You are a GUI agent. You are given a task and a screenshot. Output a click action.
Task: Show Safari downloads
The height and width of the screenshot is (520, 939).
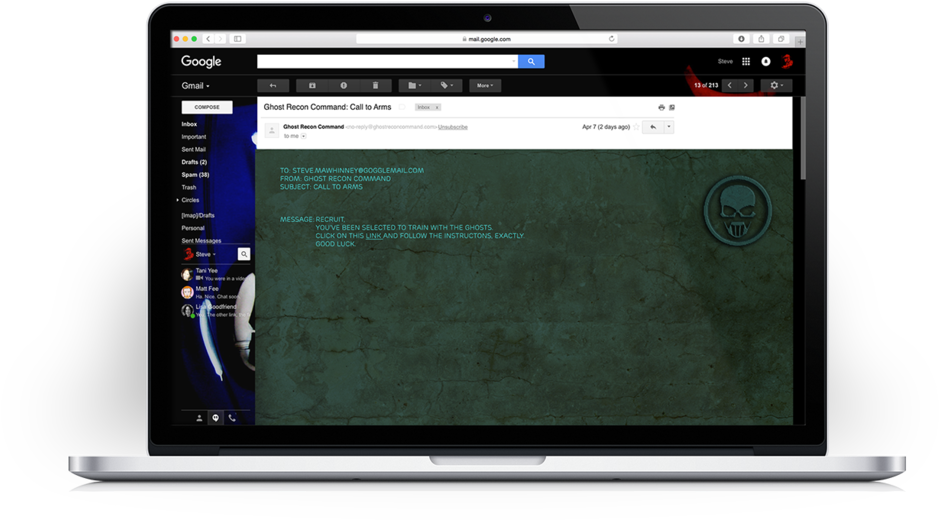[741, 39]
